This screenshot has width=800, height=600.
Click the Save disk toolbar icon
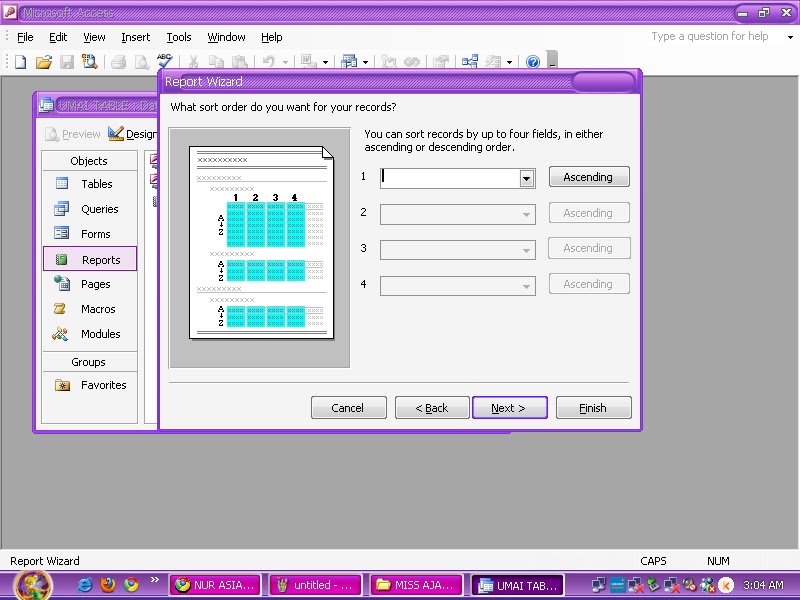coord(67,62)
